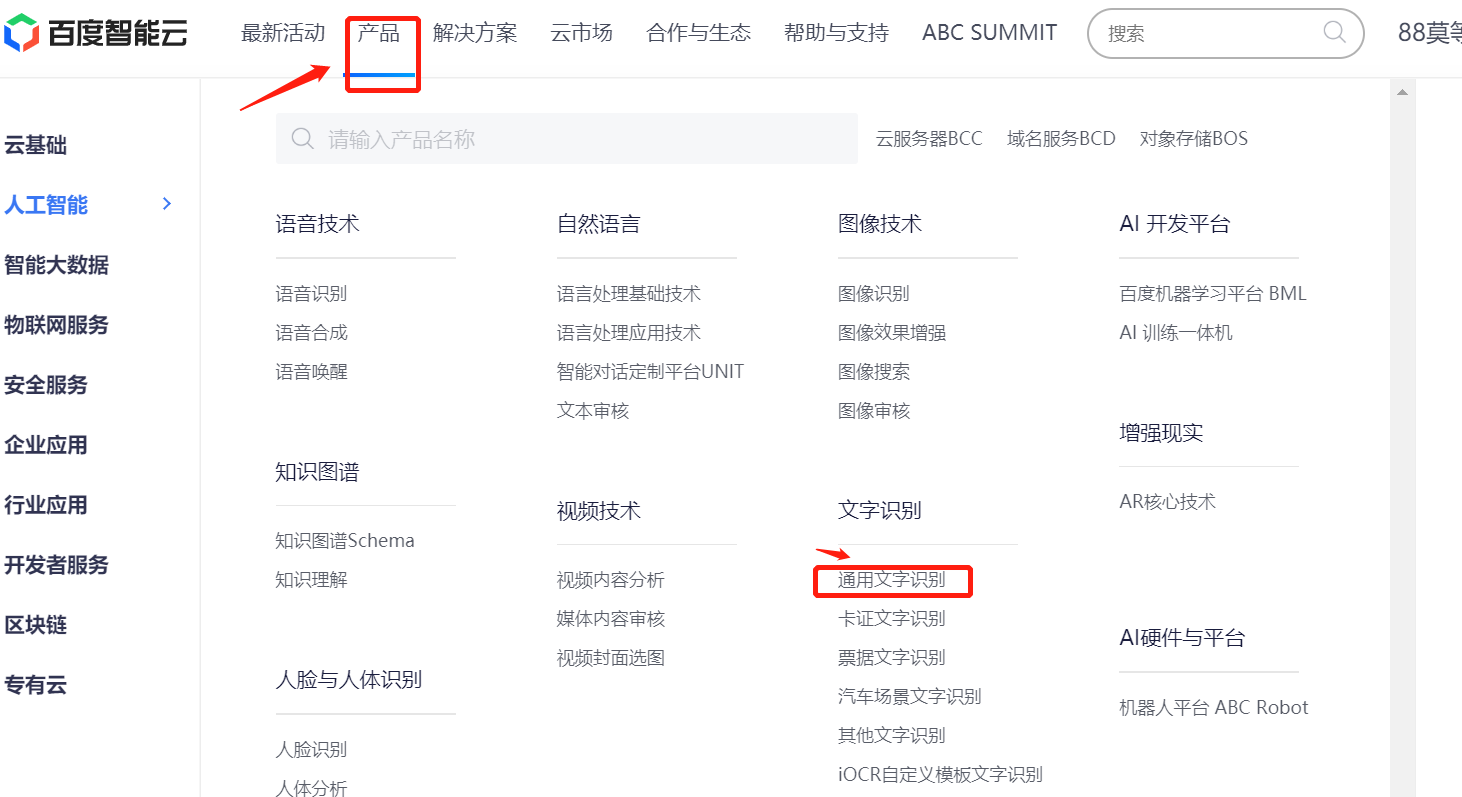Click the 人脸与人体识别 category heading
Screen dimensions: 1462x797
point(349,680)
